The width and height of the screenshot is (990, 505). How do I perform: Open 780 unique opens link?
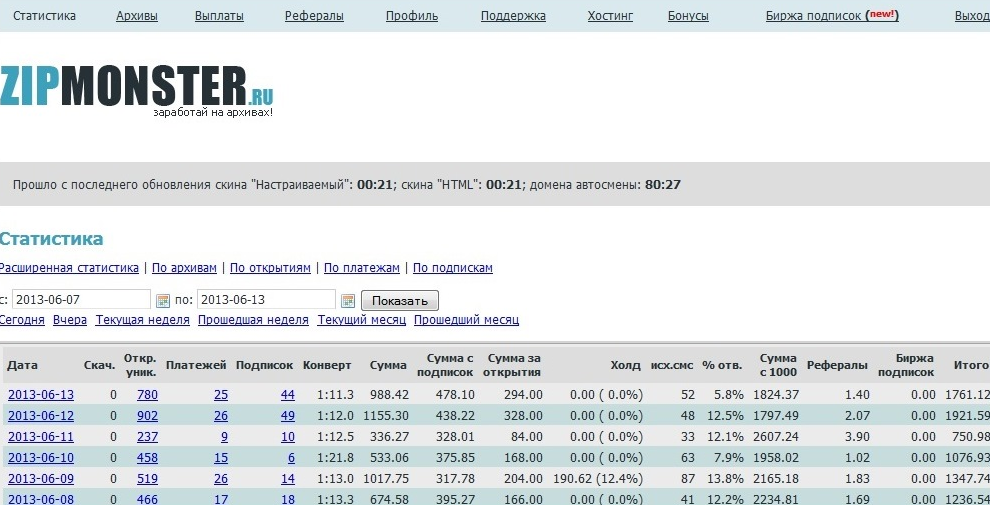pos(147,395)
